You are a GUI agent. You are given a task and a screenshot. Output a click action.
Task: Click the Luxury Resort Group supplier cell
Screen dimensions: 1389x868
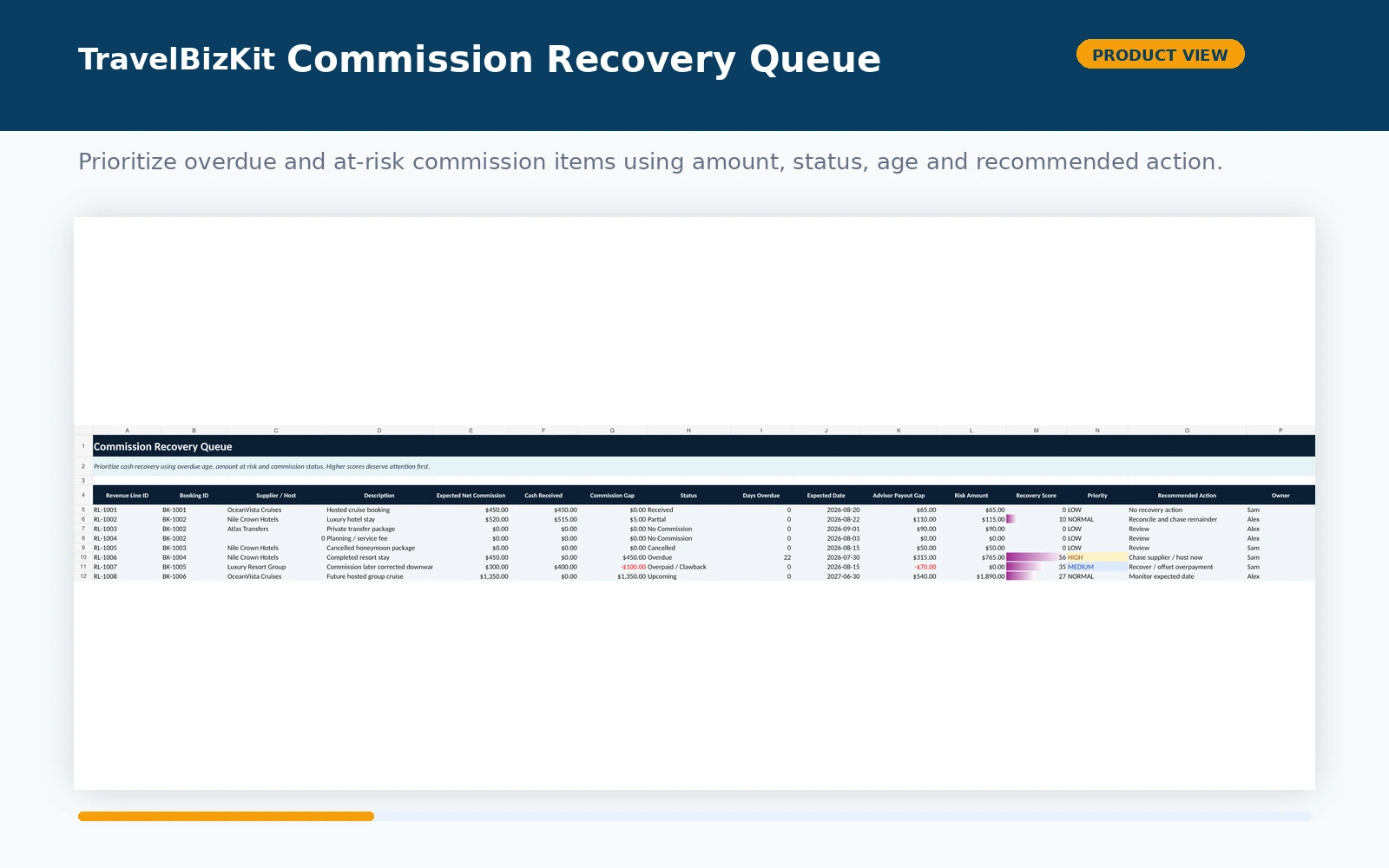pos(276,567)
